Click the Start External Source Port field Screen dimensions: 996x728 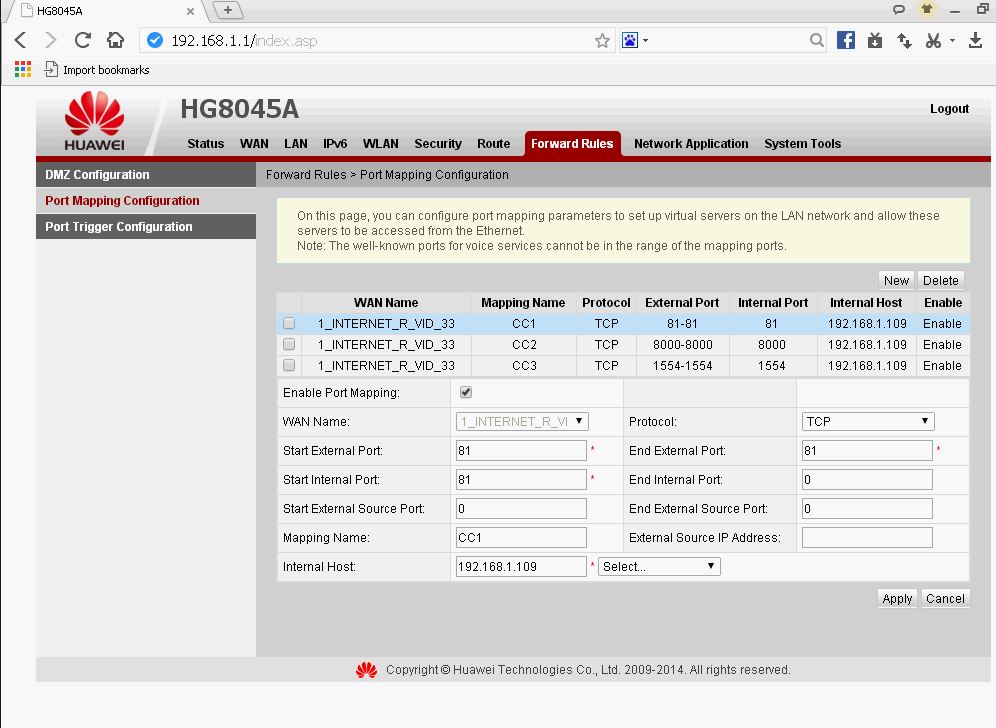click(521, 508)
